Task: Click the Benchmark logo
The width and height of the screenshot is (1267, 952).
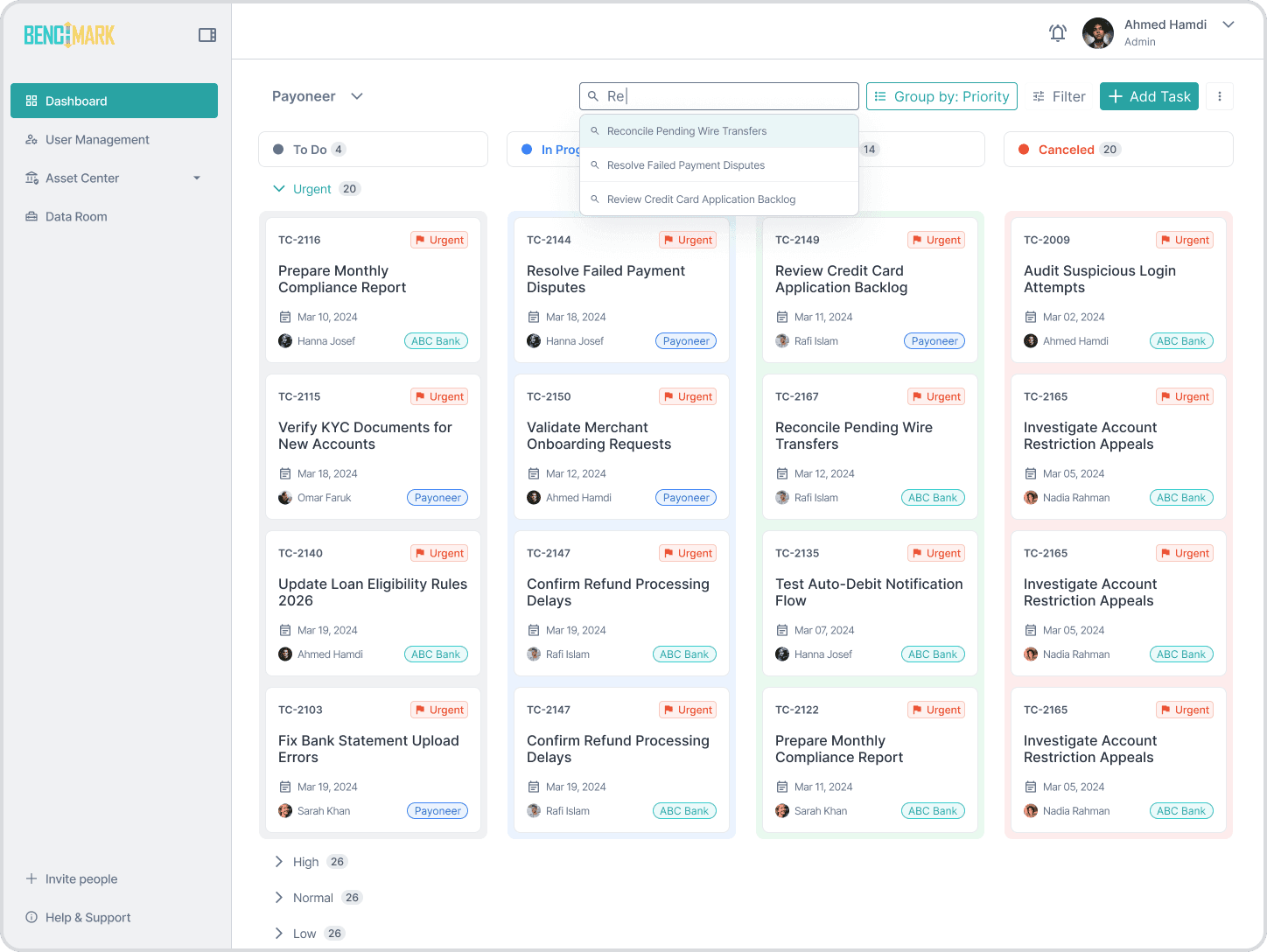Action: coord(69,35)
